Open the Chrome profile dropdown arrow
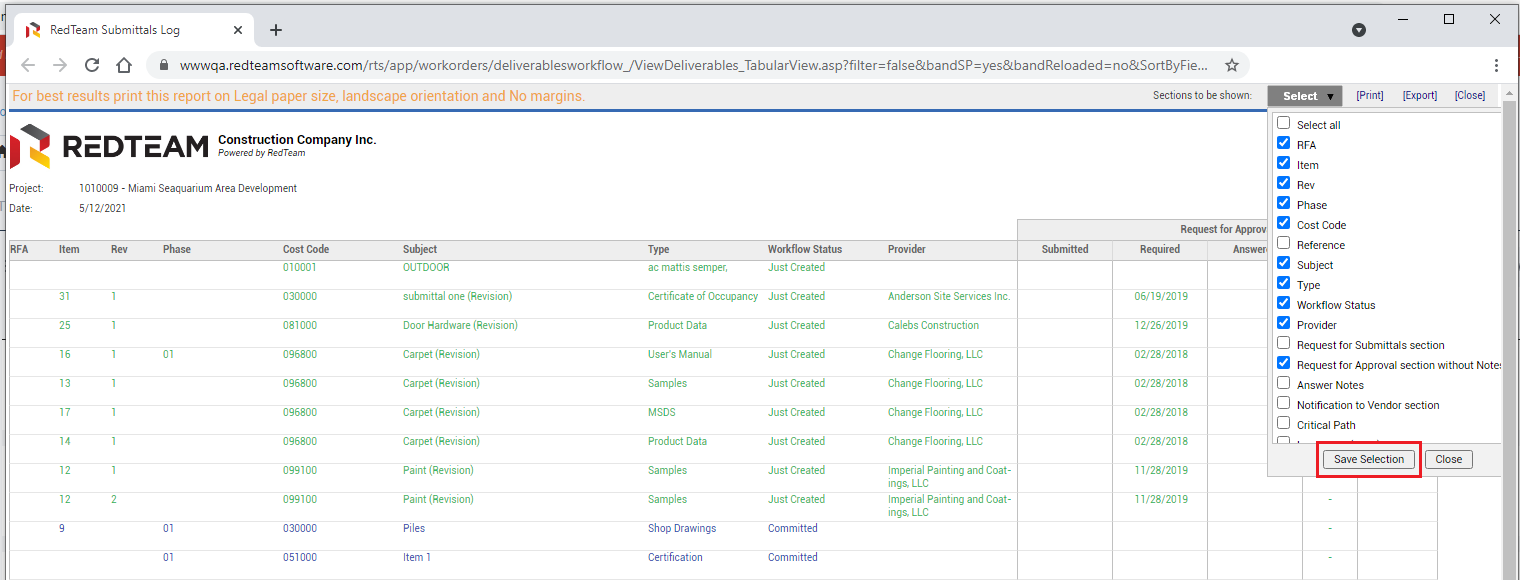This screenshot has width=1520, height=580. tap(1359, 30)
